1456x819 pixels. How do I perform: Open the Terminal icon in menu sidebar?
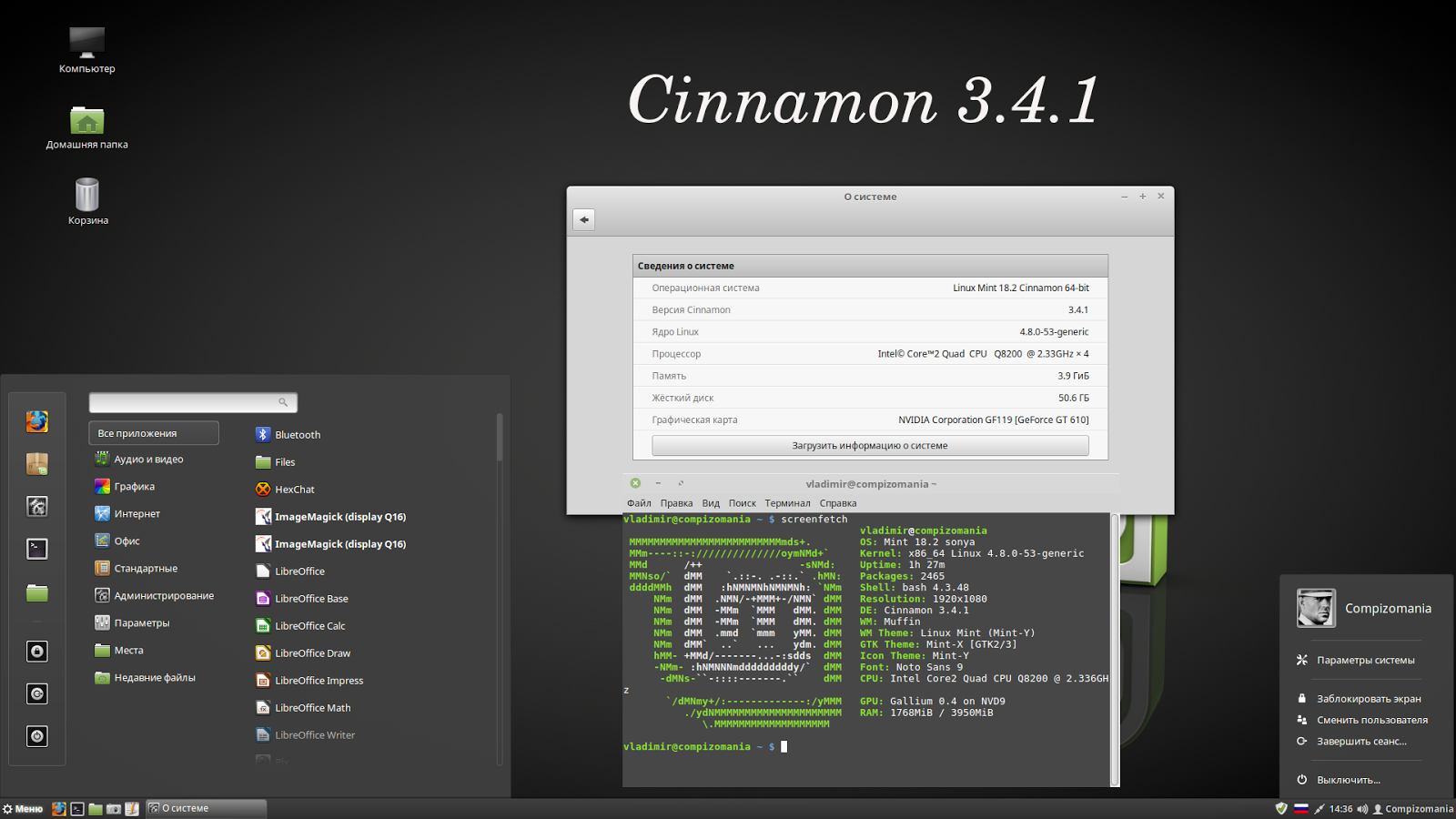(x=36, y=548)
